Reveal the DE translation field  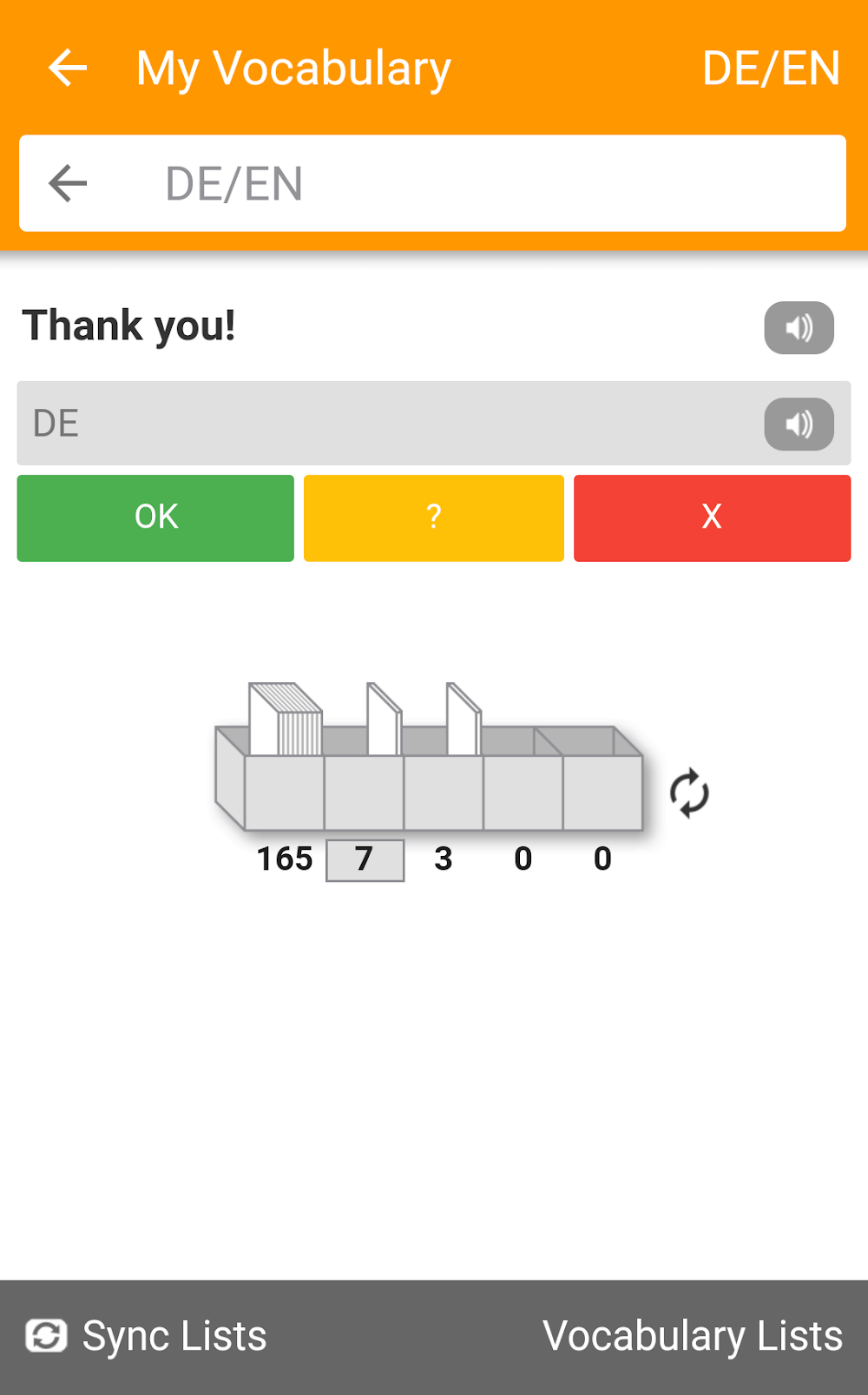tap(382, 424)
